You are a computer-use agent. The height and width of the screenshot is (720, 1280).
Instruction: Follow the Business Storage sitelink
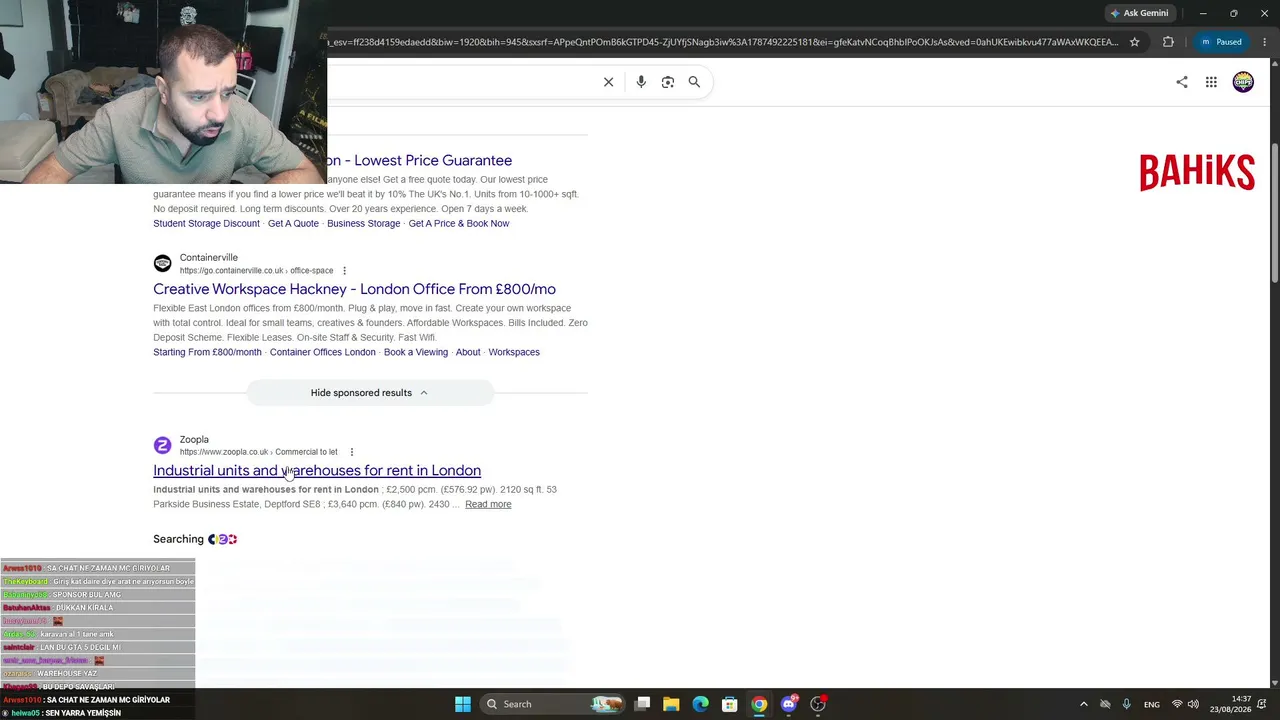tap(363, 224)
